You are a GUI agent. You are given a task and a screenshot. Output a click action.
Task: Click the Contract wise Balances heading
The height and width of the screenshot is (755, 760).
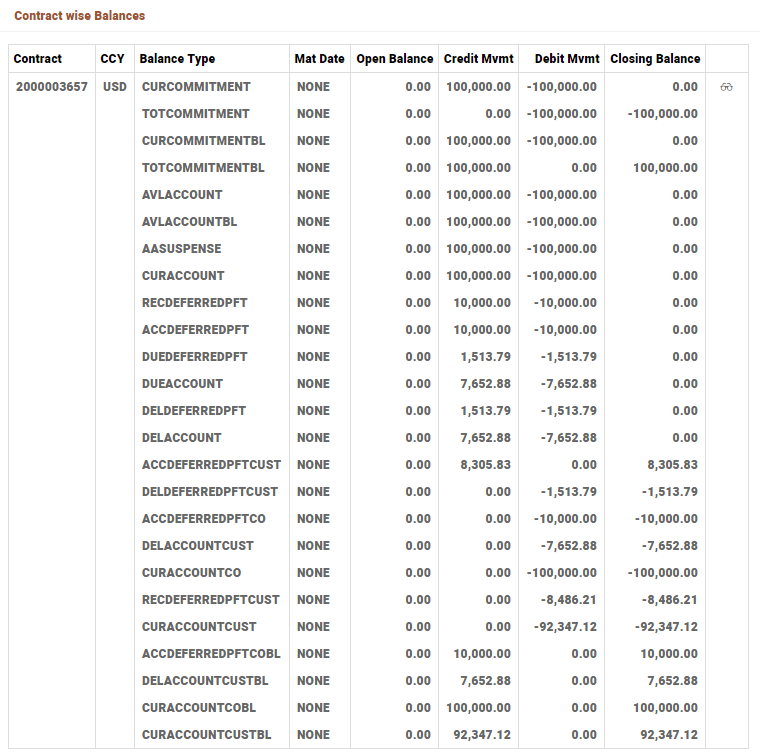point(79,16)
